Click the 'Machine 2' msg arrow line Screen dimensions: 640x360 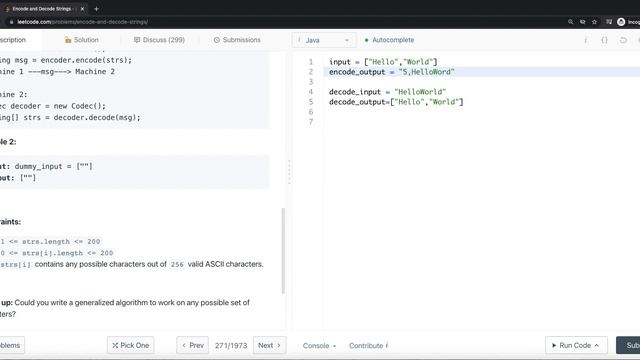[57, 71]
